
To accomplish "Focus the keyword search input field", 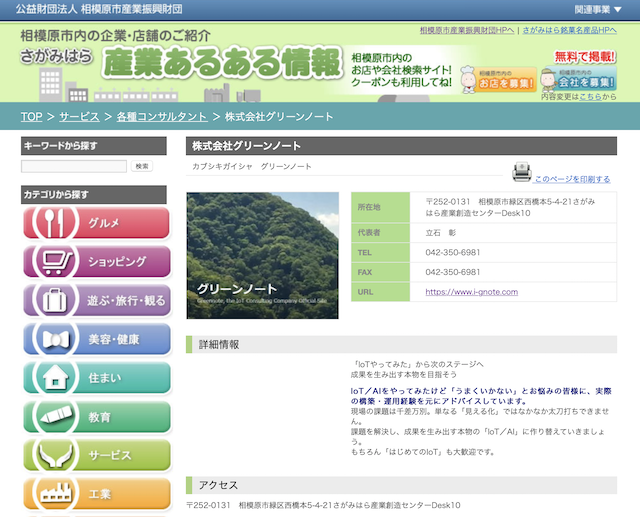I will point(74,166).
